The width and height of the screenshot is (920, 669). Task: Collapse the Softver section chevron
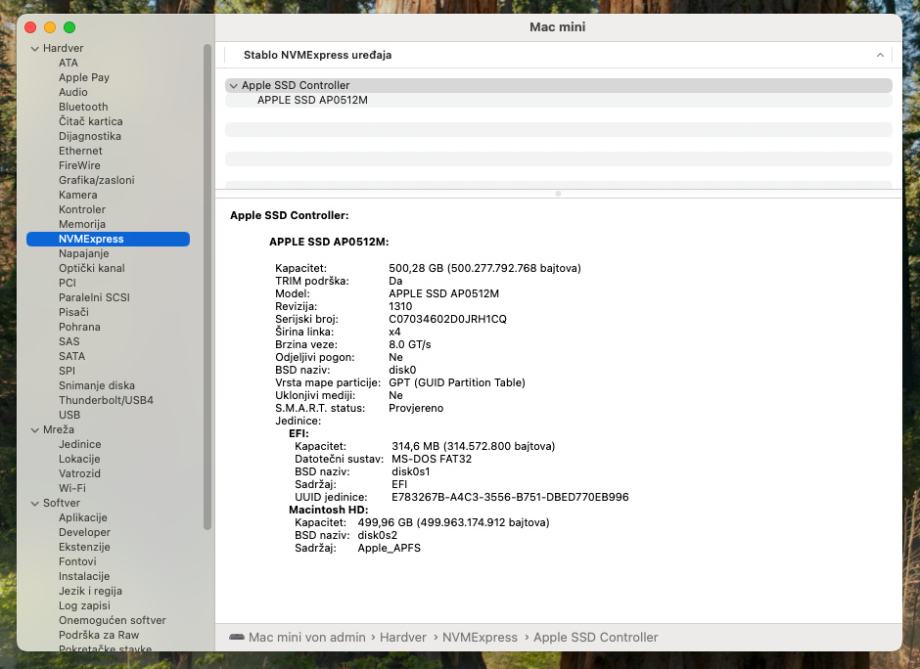(x=35, y=504)
